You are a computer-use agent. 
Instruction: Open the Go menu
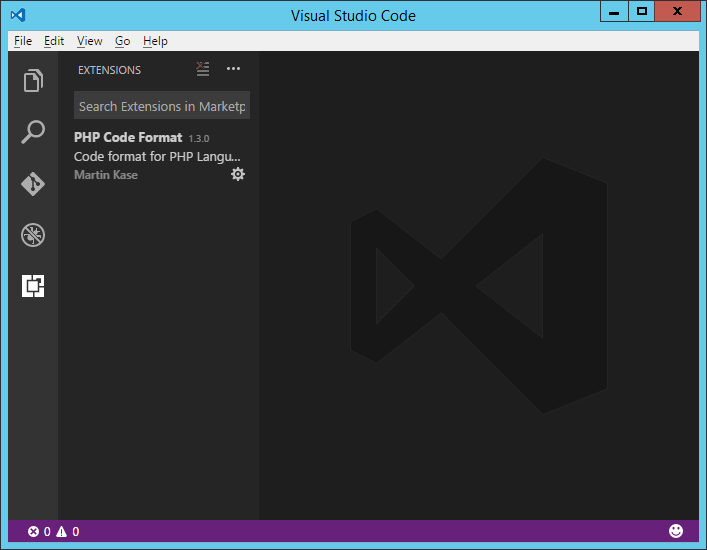[122, 41]
